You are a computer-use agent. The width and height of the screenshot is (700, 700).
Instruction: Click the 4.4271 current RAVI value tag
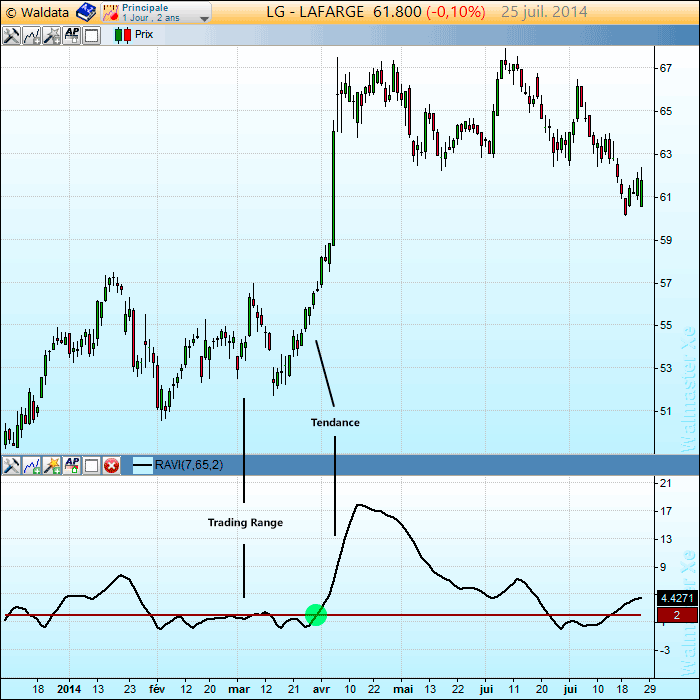pos(677,598)
